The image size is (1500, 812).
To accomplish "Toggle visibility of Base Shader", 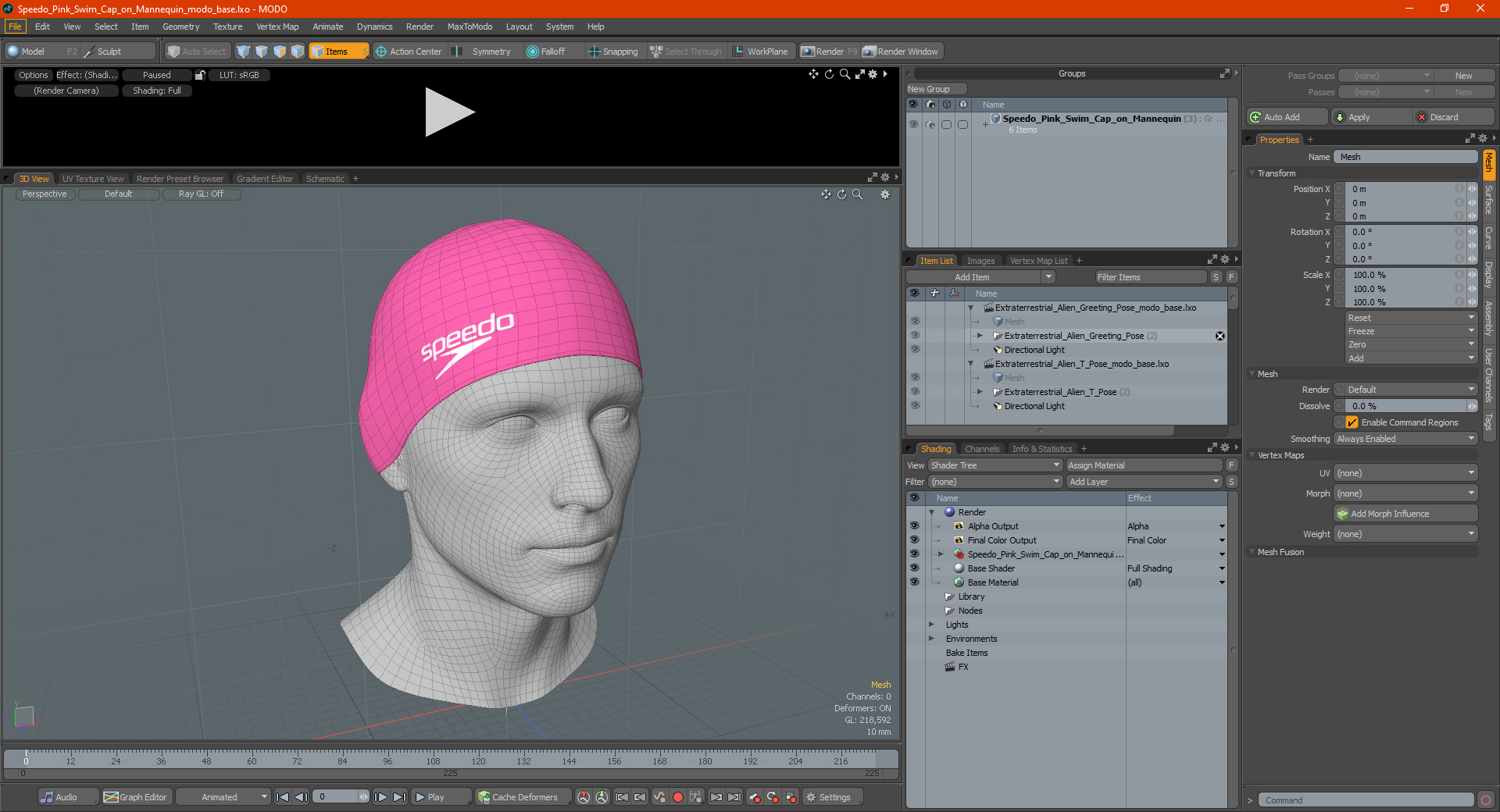I will coord(914,568).
